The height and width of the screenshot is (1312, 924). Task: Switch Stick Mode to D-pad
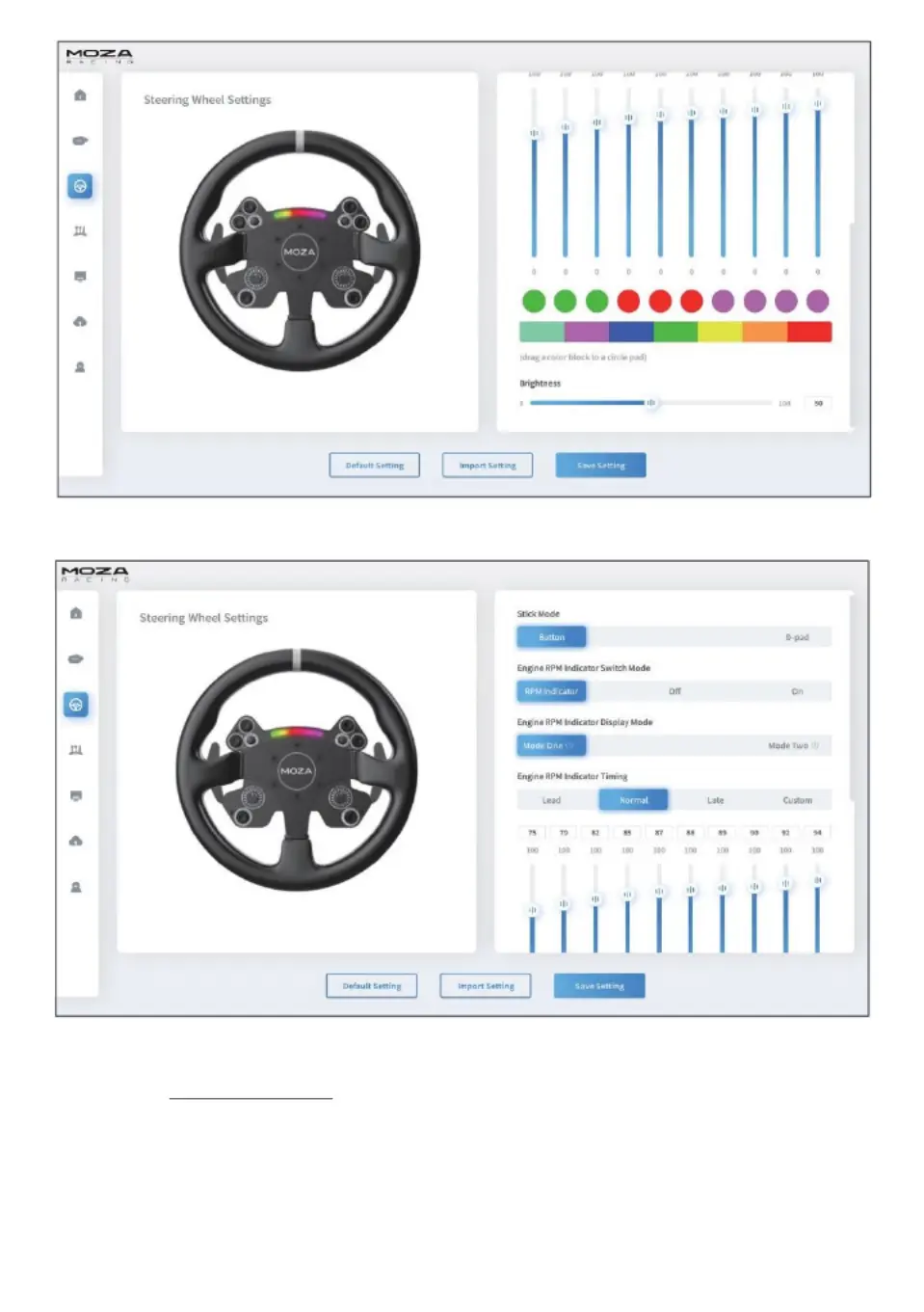pyautogui.click(x=796, y=637)
